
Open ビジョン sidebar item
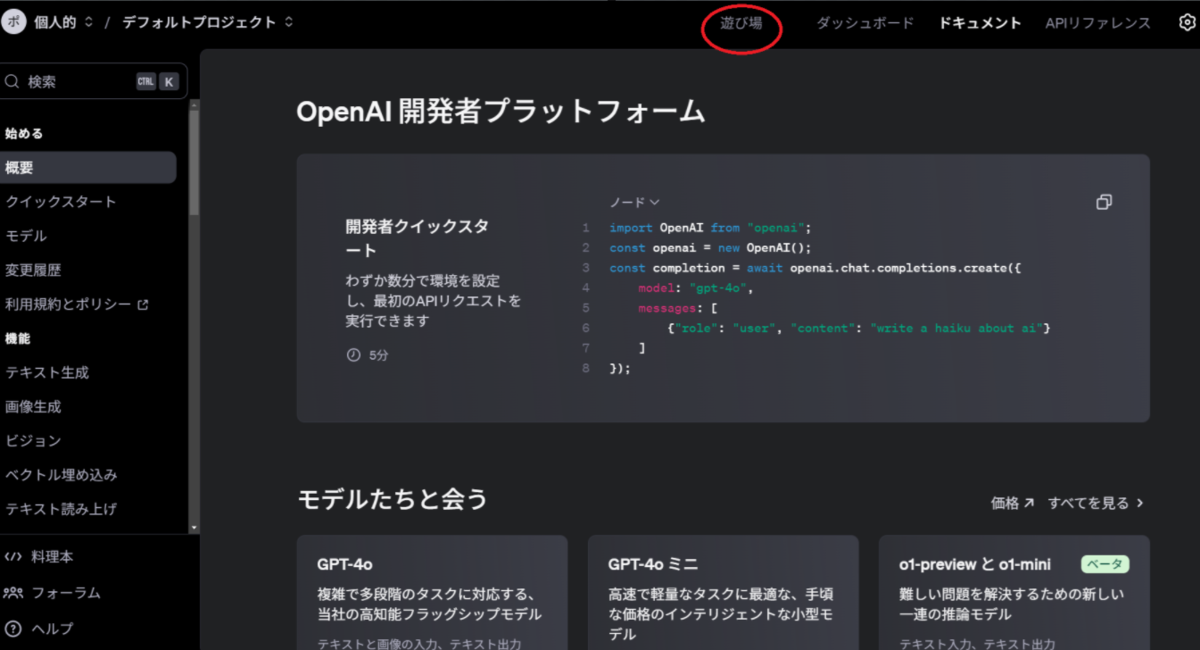[33, 441]
